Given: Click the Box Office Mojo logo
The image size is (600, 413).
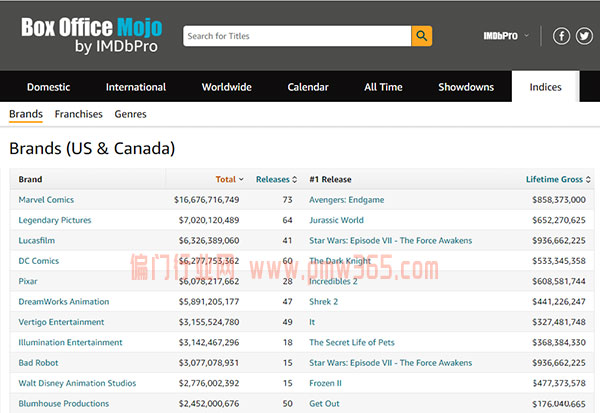Looking at the screenshot, I should [x=92, y=35].
